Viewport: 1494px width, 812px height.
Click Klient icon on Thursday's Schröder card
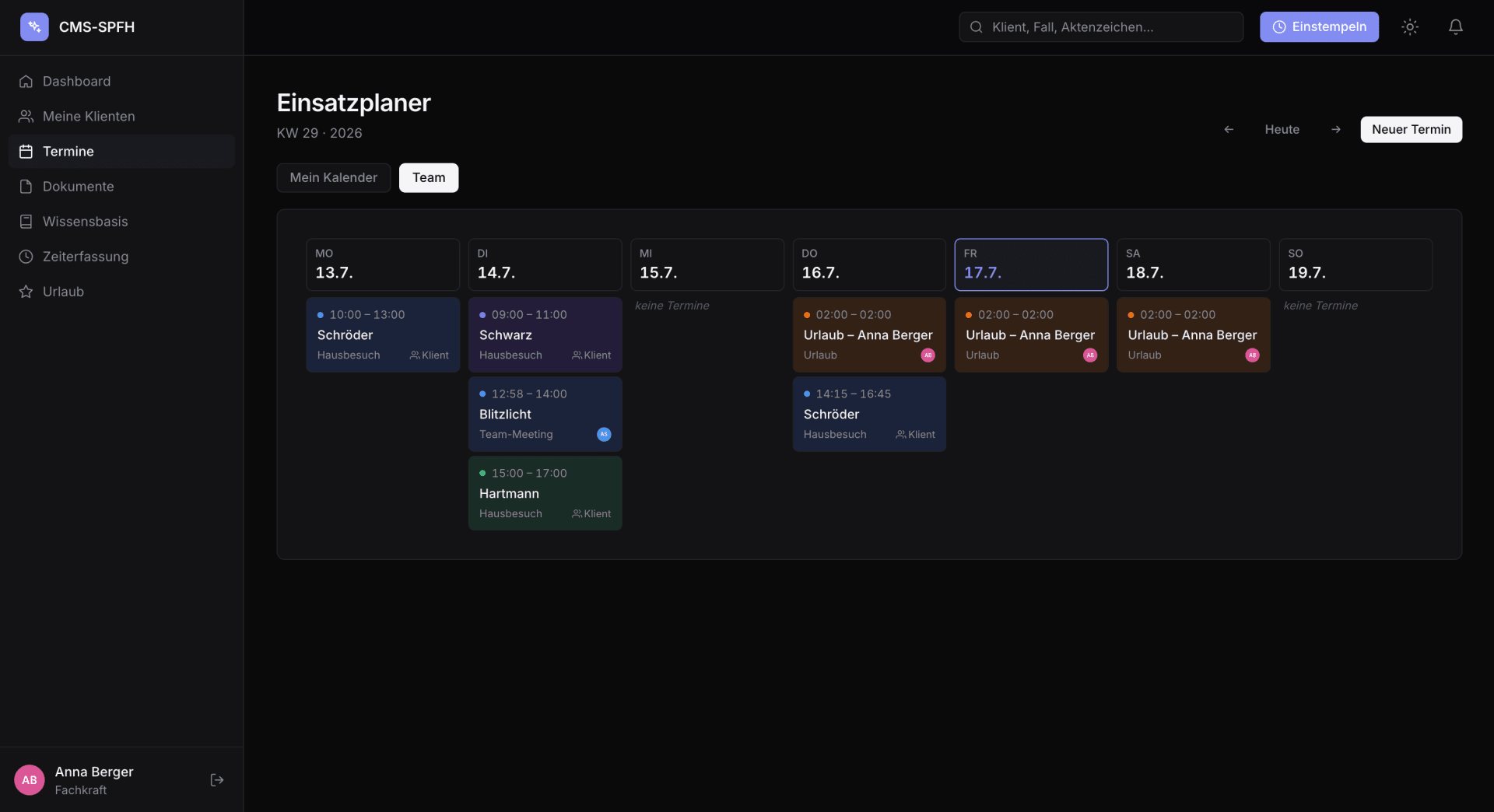[x=901, y=435]
